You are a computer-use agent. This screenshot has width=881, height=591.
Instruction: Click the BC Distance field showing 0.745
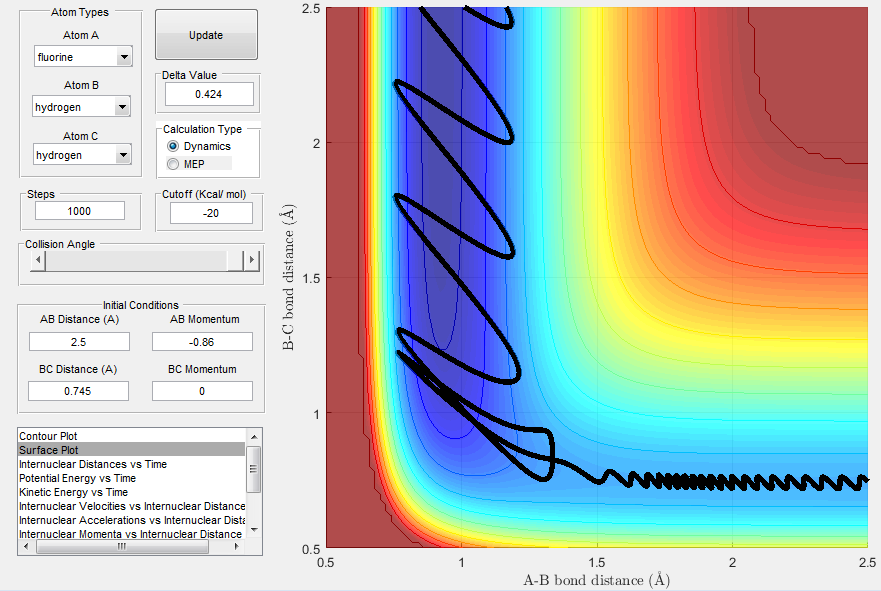point(78,391)
